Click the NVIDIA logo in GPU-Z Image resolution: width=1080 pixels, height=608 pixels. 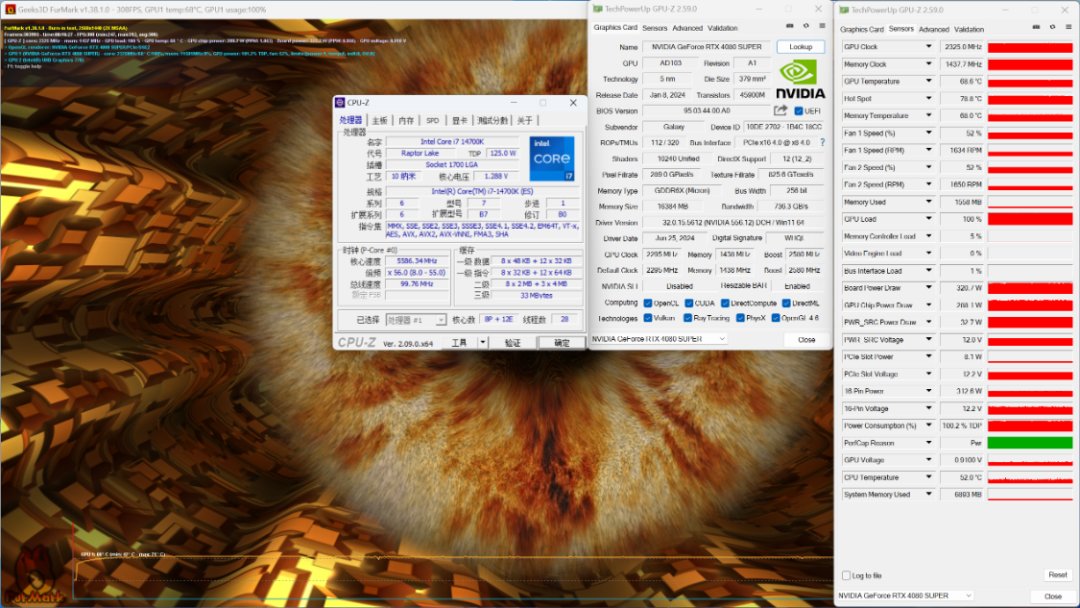coord(800,79)
